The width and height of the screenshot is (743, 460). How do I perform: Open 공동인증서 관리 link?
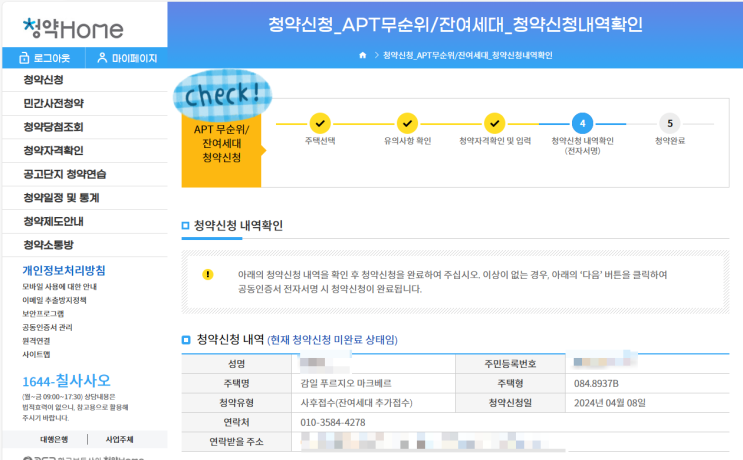point(47,327)
